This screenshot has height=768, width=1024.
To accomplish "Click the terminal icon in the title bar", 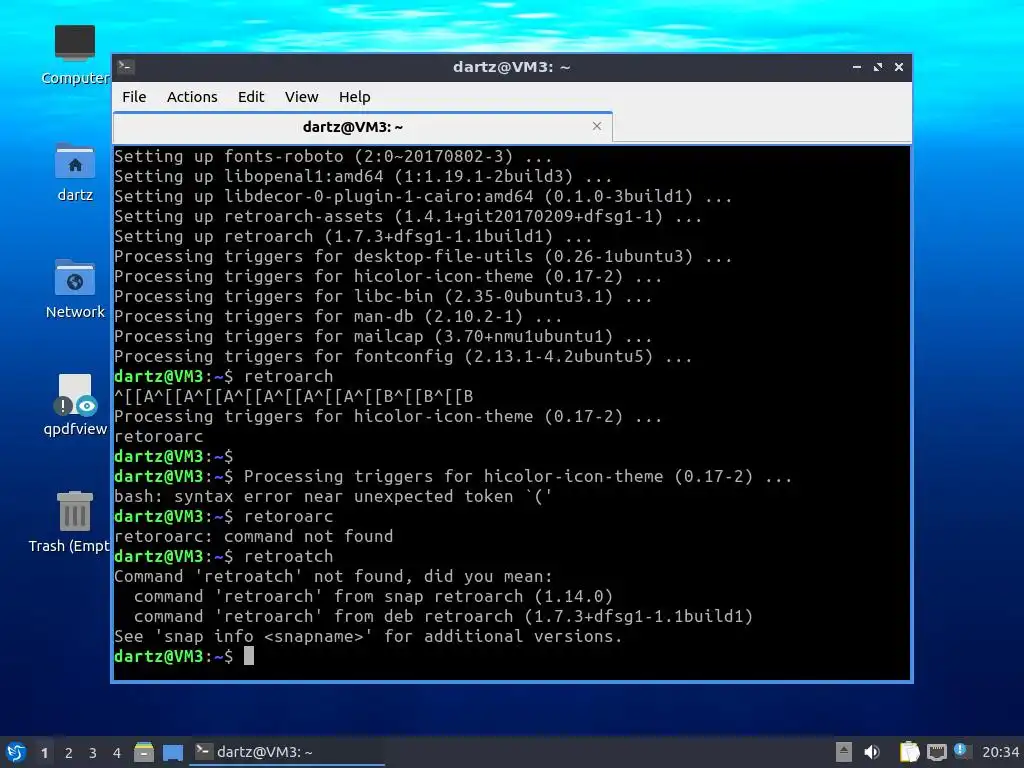I will pos(126,67).
